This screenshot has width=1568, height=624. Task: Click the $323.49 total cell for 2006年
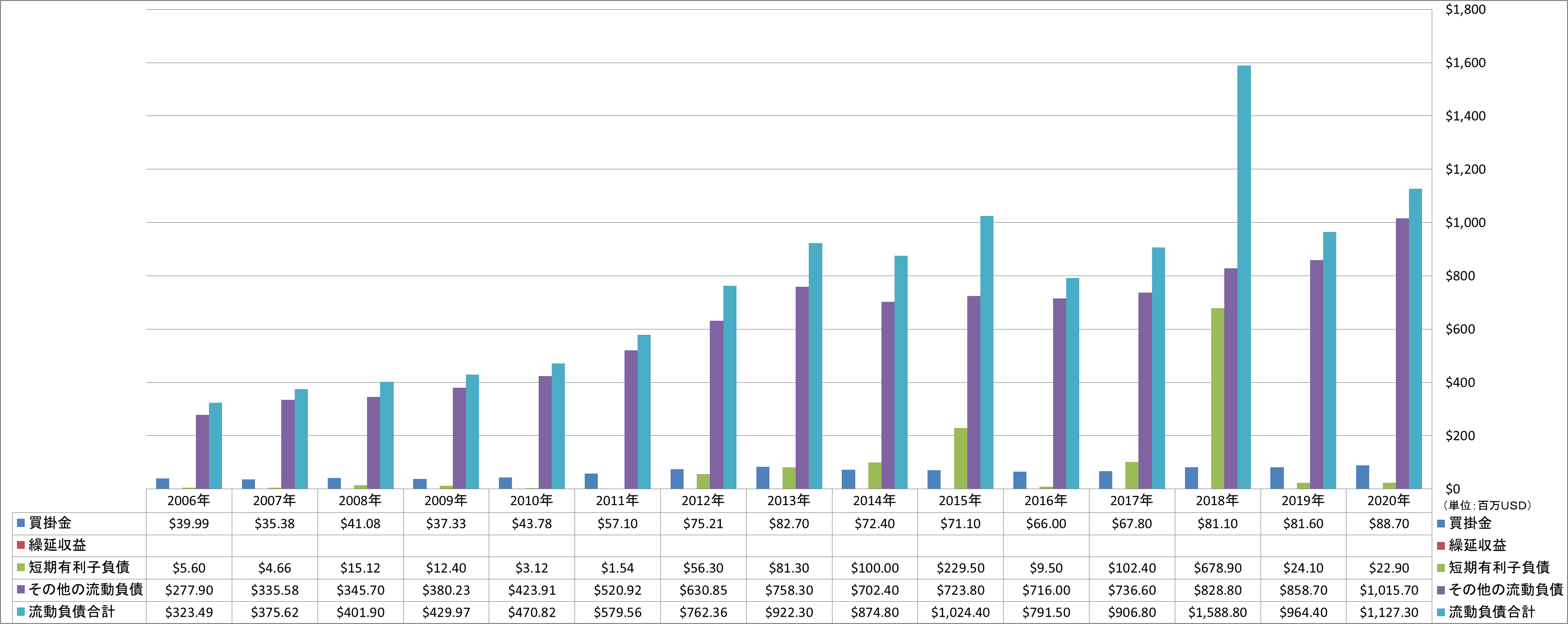tap(189, 612)
